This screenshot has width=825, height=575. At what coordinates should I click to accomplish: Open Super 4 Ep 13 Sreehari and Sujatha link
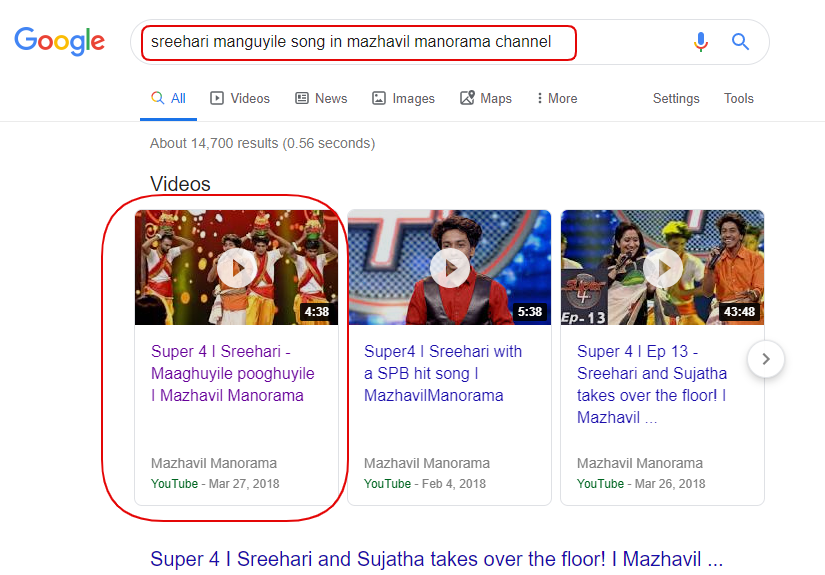(x=652, y=384)
